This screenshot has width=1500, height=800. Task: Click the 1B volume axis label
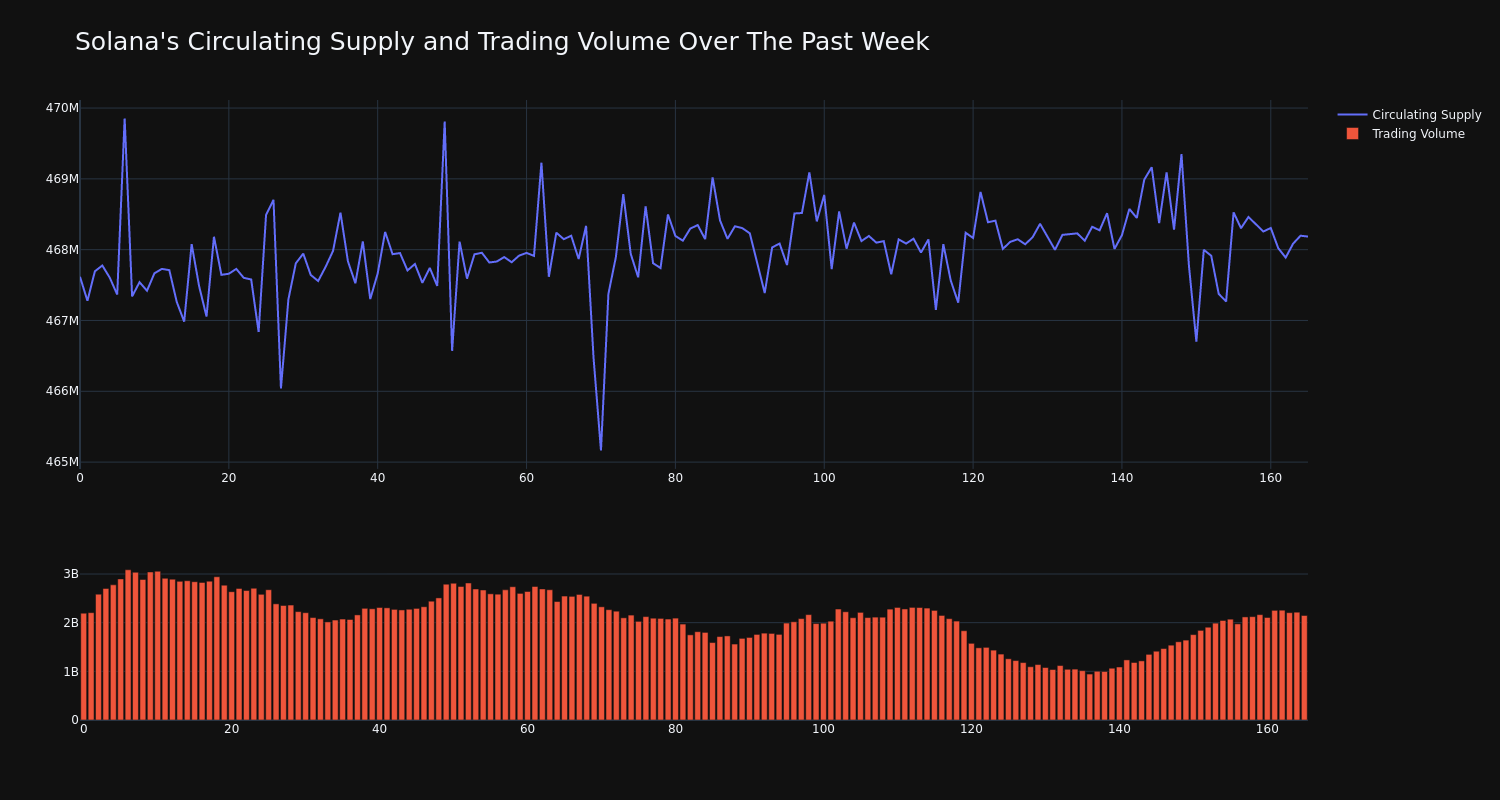(x=71, y=672)
